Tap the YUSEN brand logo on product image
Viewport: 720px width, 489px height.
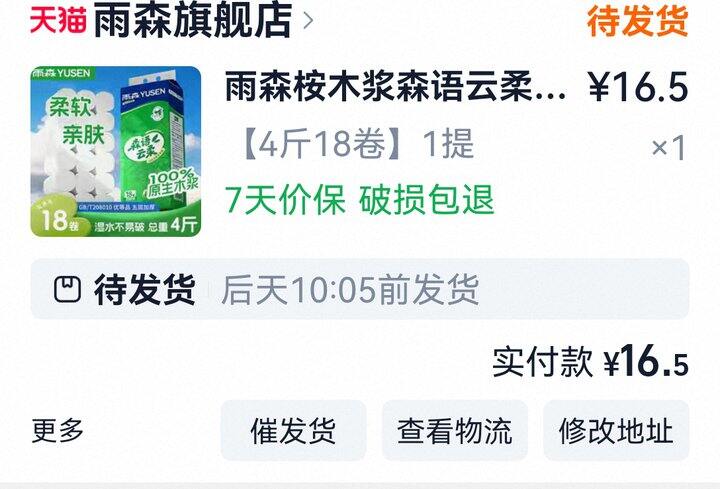click(62, 73)
